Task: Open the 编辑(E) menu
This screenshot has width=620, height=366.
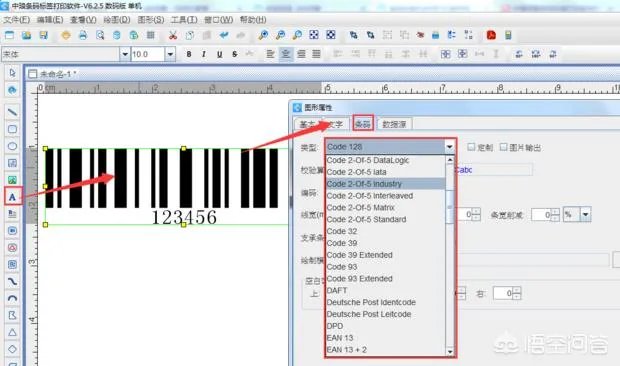Action: pos(50,20)
